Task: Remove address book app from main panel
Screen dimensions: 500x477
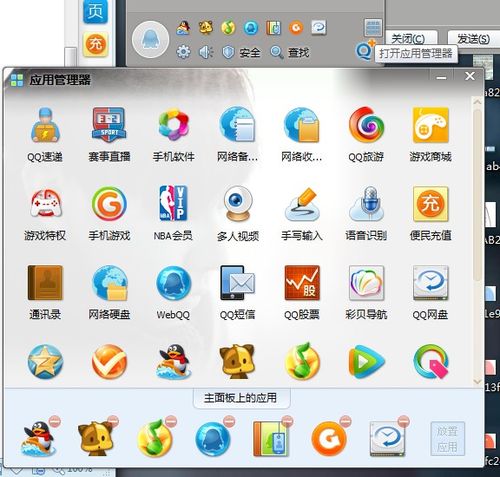Action: (287, 421)
